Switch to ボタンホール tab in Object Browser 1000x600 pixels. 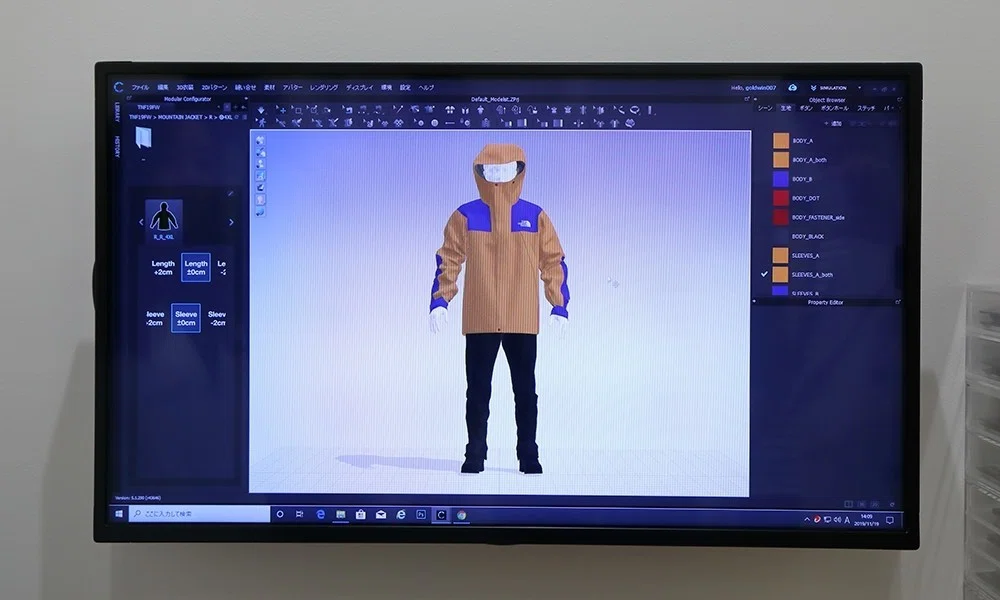click(834, 108)
